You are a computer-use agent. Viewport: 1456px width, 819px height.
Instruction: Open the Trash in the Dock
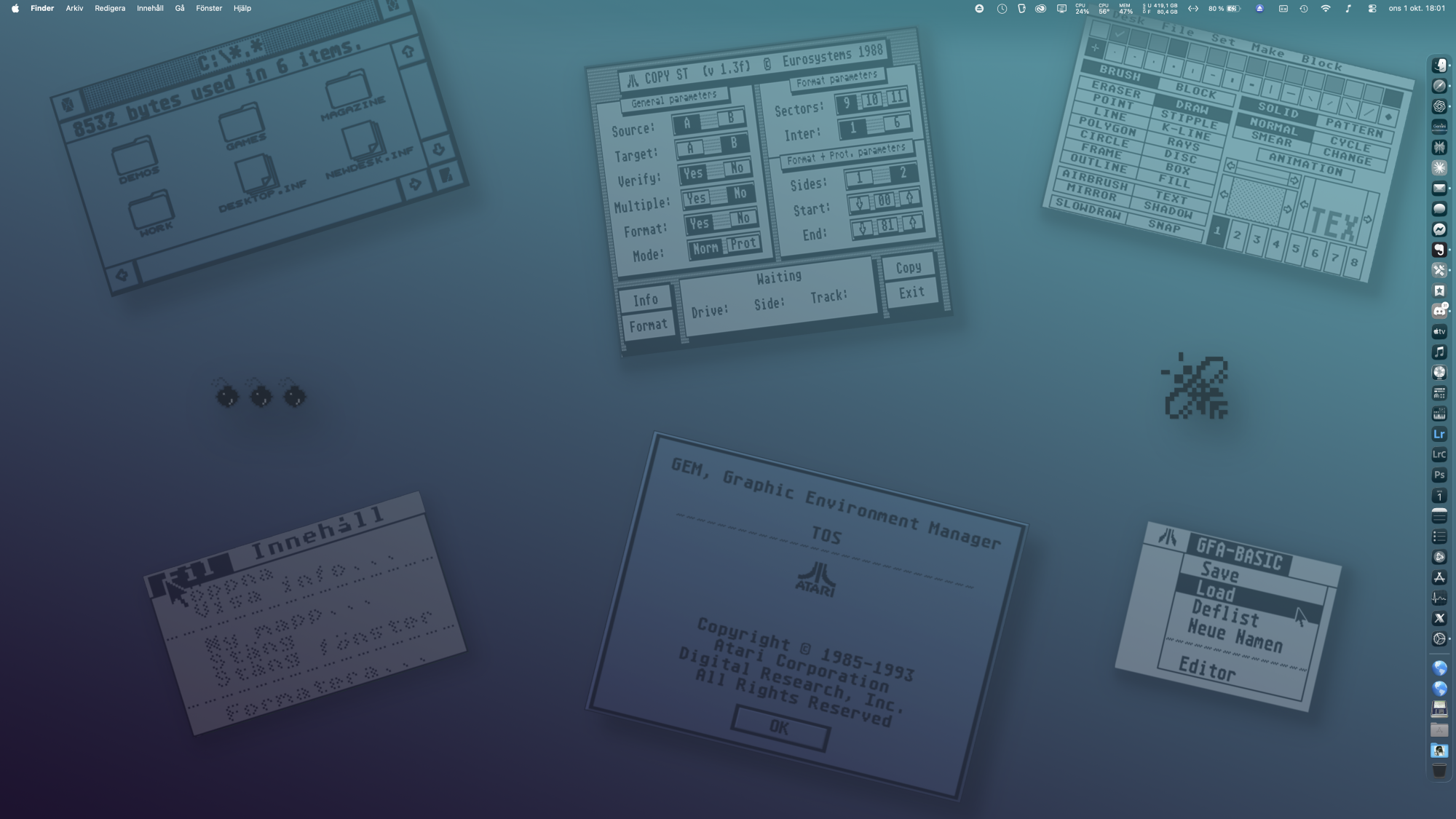1439,771
